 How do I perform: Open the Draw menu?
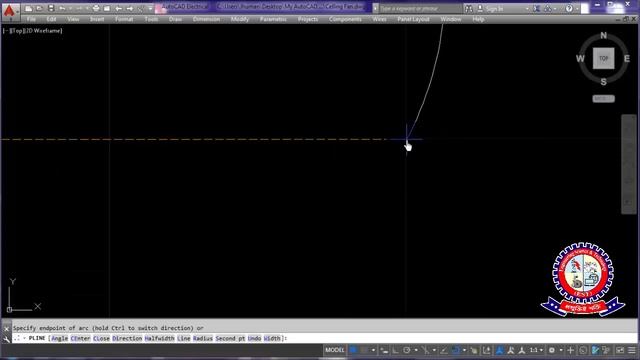pyautogui.click(x=175, y=19)
